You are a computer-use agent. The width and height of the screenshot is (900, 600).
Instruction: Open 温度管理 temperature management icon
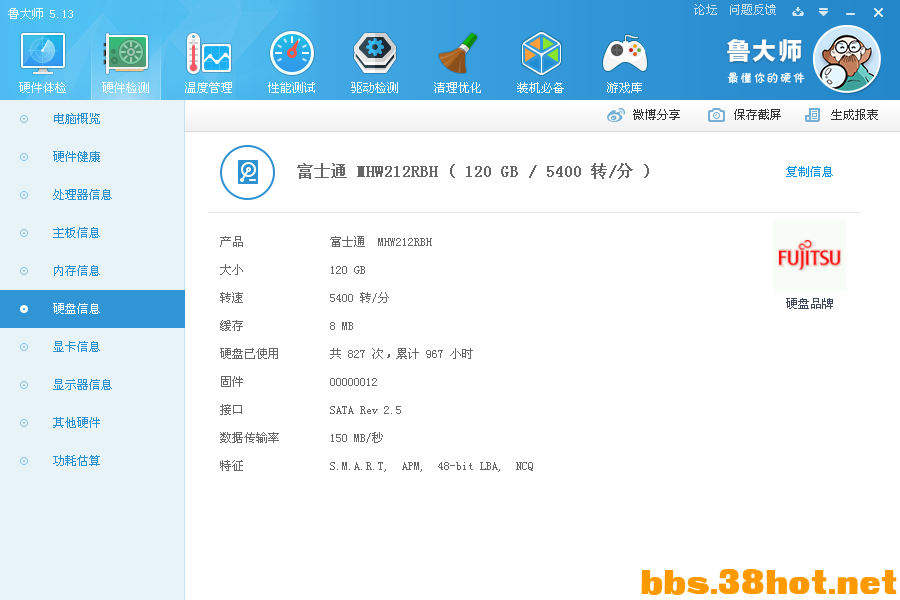click(x=208, y=53)
